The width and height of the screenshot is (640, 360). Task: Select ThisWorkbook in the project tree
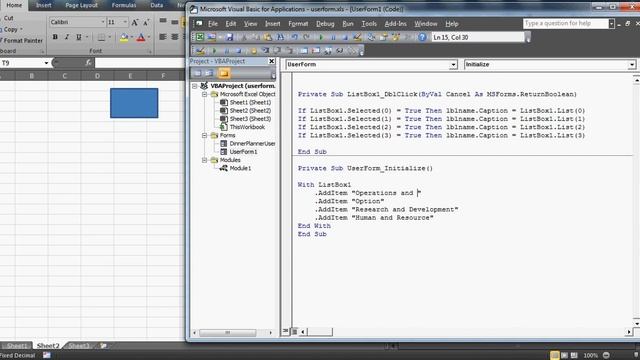[247, 127]
